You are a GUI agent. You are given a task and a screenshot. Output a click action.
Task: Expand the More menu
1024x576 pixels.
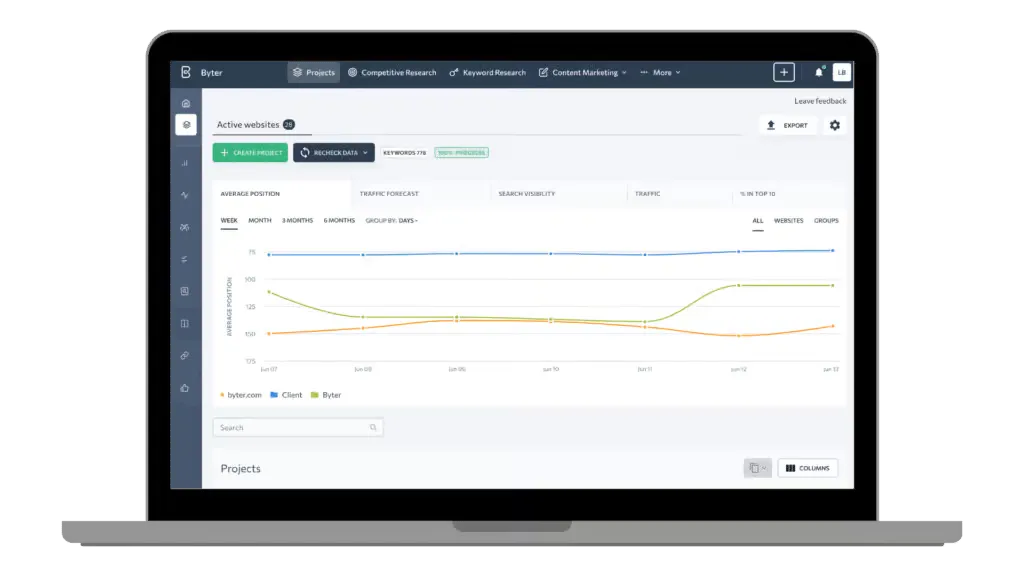[661, 72]
